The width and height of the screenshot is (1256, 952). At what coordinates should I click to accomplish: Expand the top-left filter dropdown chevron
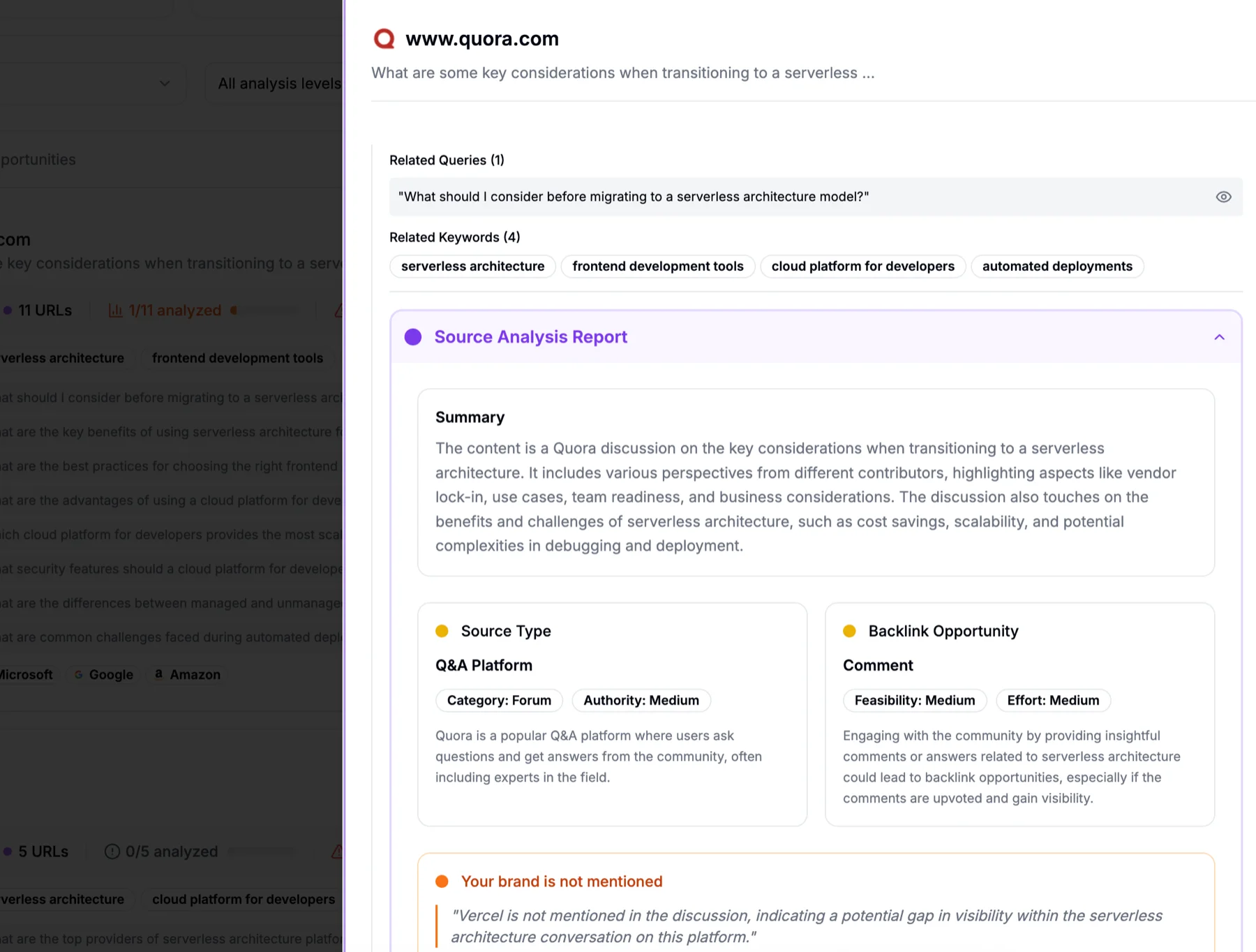(x=164, y=83)
